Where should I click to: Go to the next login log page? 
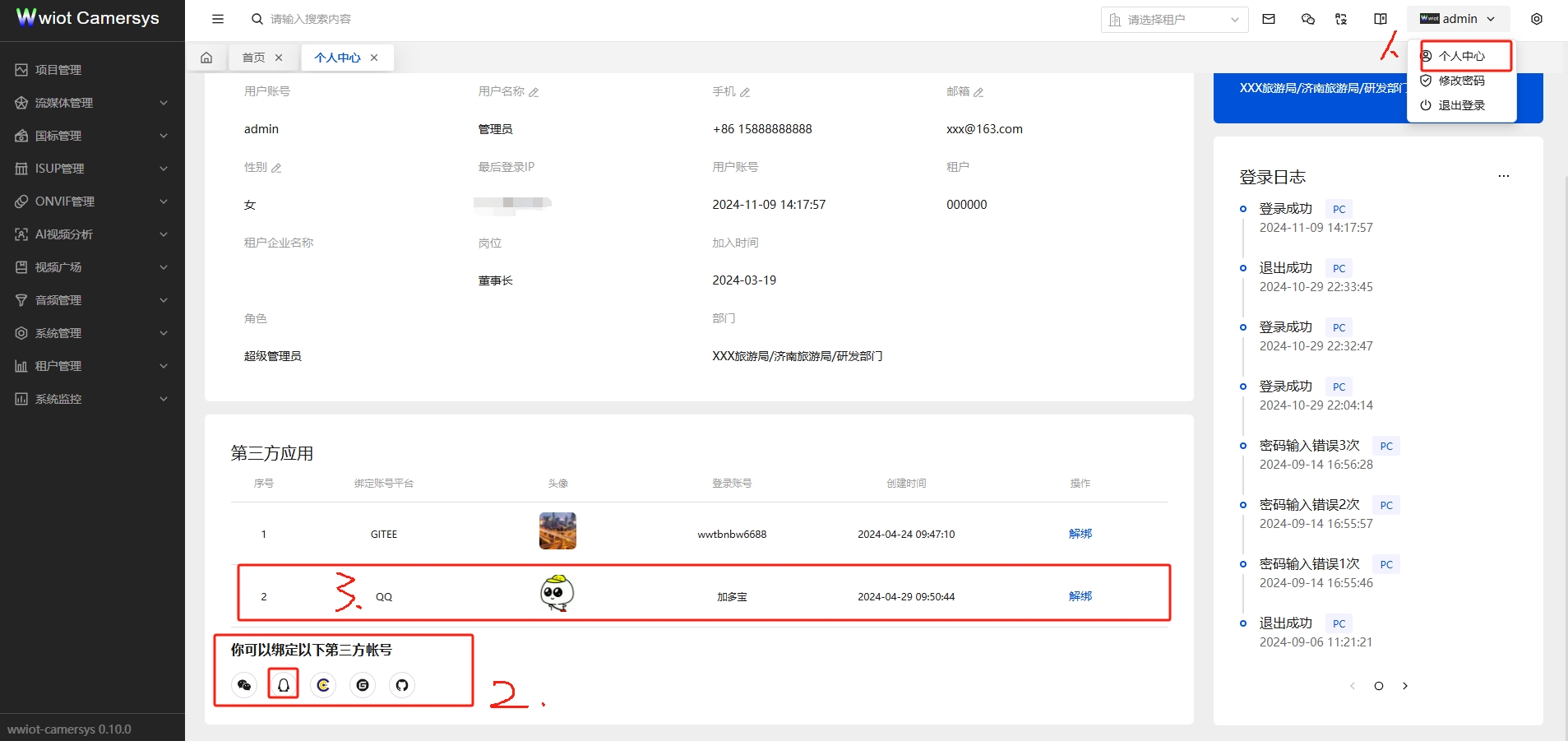pos(1406,685)
